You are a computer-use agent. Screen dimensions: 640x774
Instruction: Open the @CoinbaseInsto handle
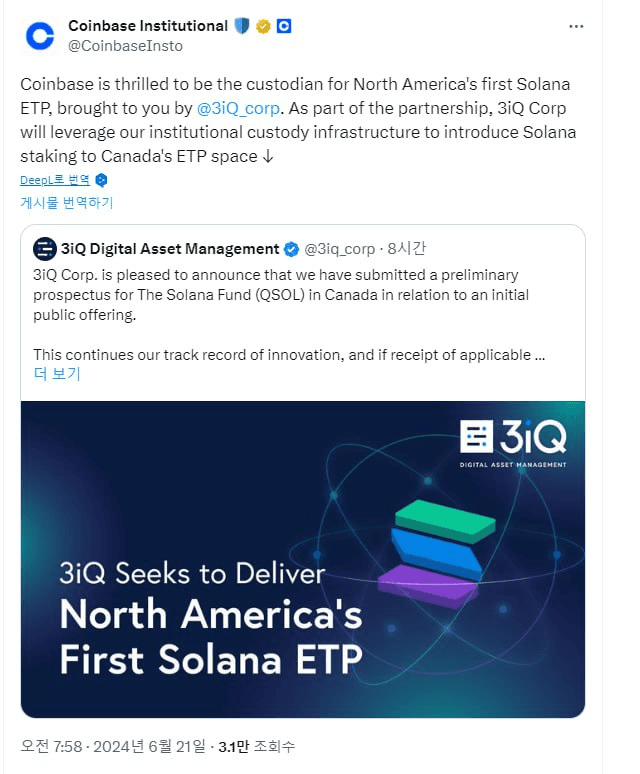point(125,45)
